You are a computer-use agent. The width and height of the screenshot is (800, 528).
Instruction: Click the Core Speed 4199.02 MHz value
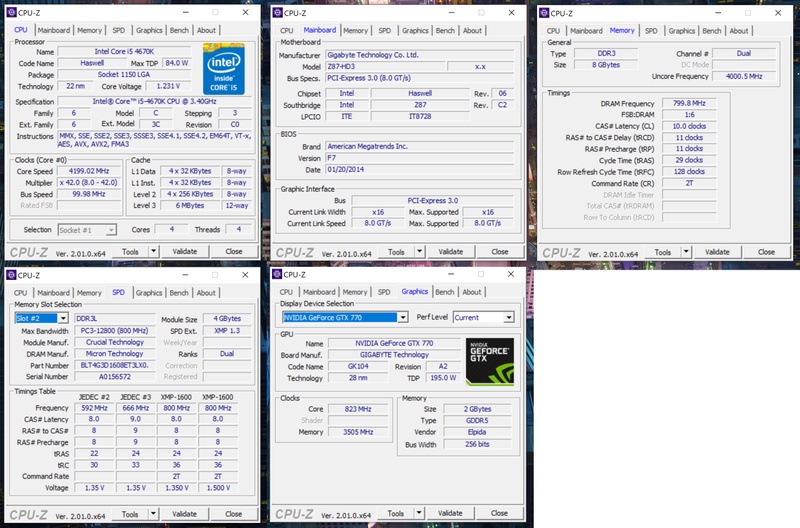(x=89, y=171)
